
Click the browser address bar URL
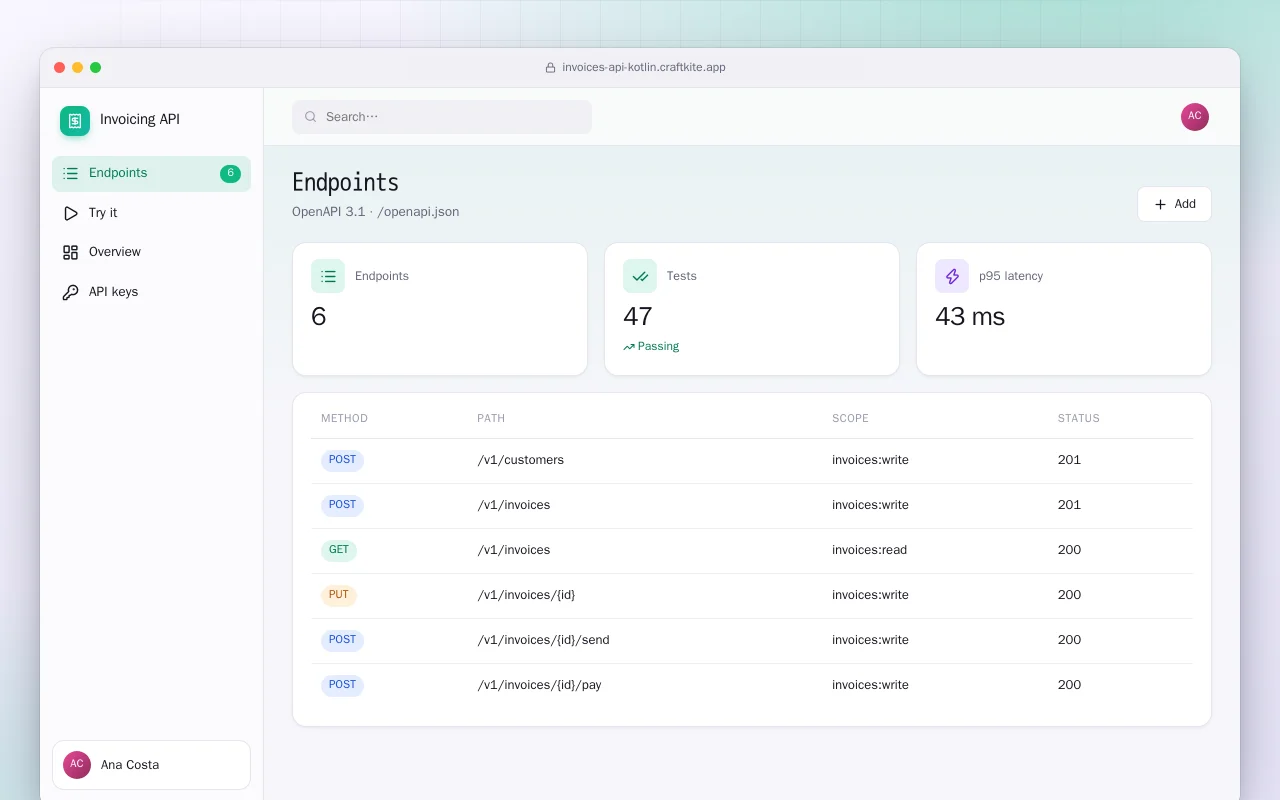pyautogui.click(x=644, y=68)
